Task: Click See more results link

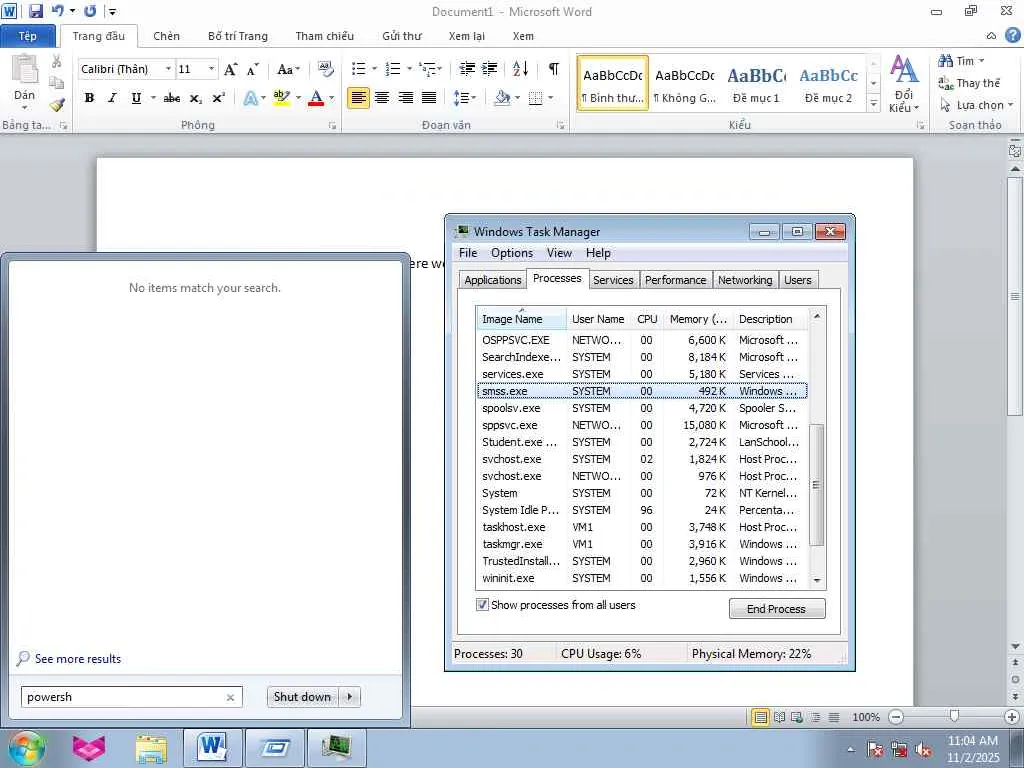Action: pos(78,659)
